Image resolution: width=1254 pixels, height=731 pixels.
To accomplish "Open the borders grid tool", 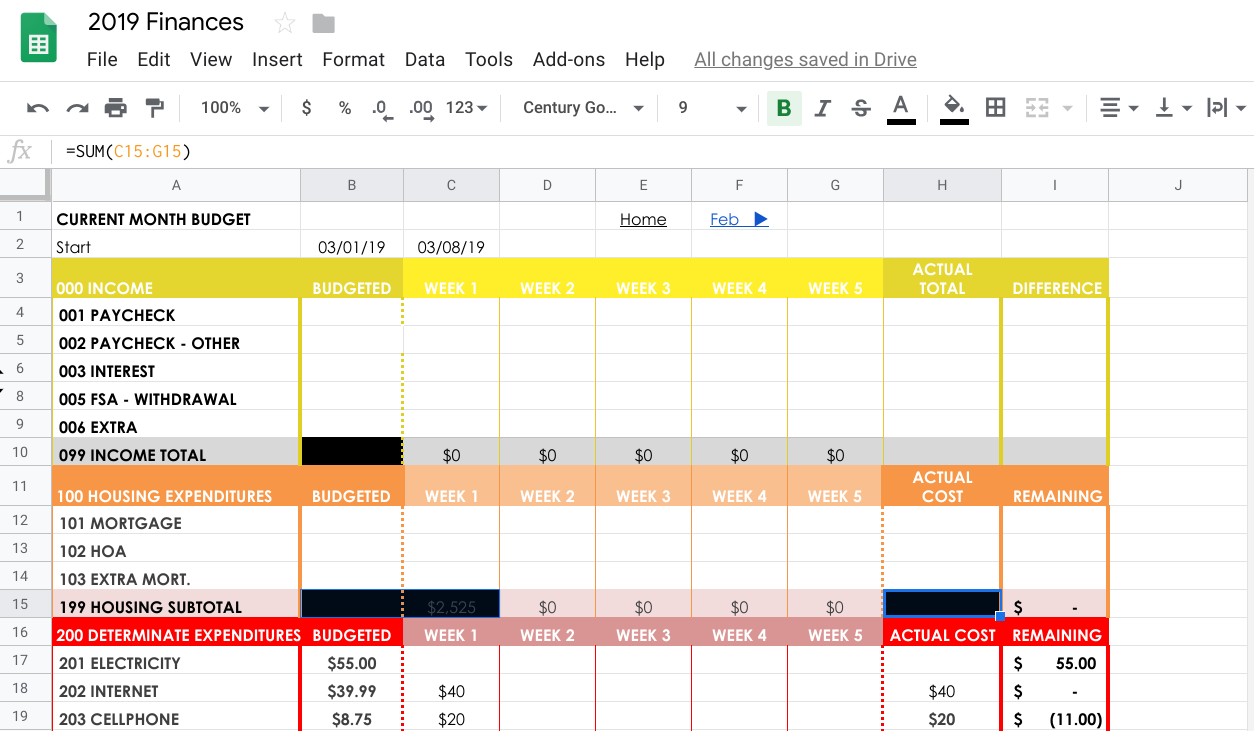I will click(995, 108).
